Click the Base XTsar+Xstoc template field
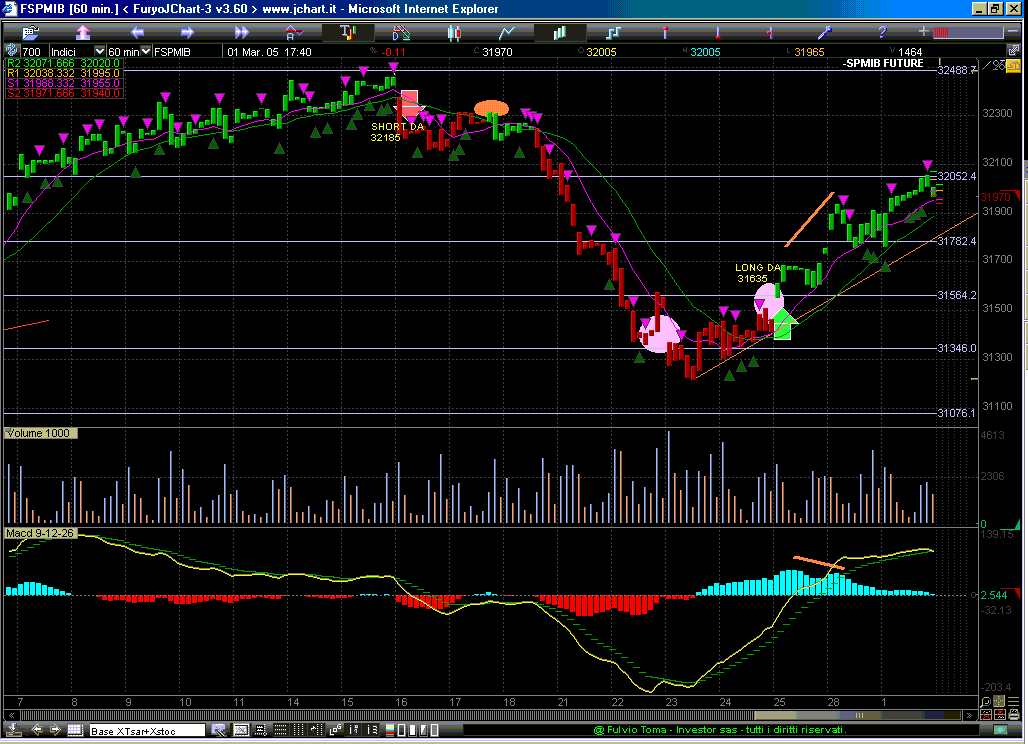This screenshot has height=744, width=1028. pos(146,731)
